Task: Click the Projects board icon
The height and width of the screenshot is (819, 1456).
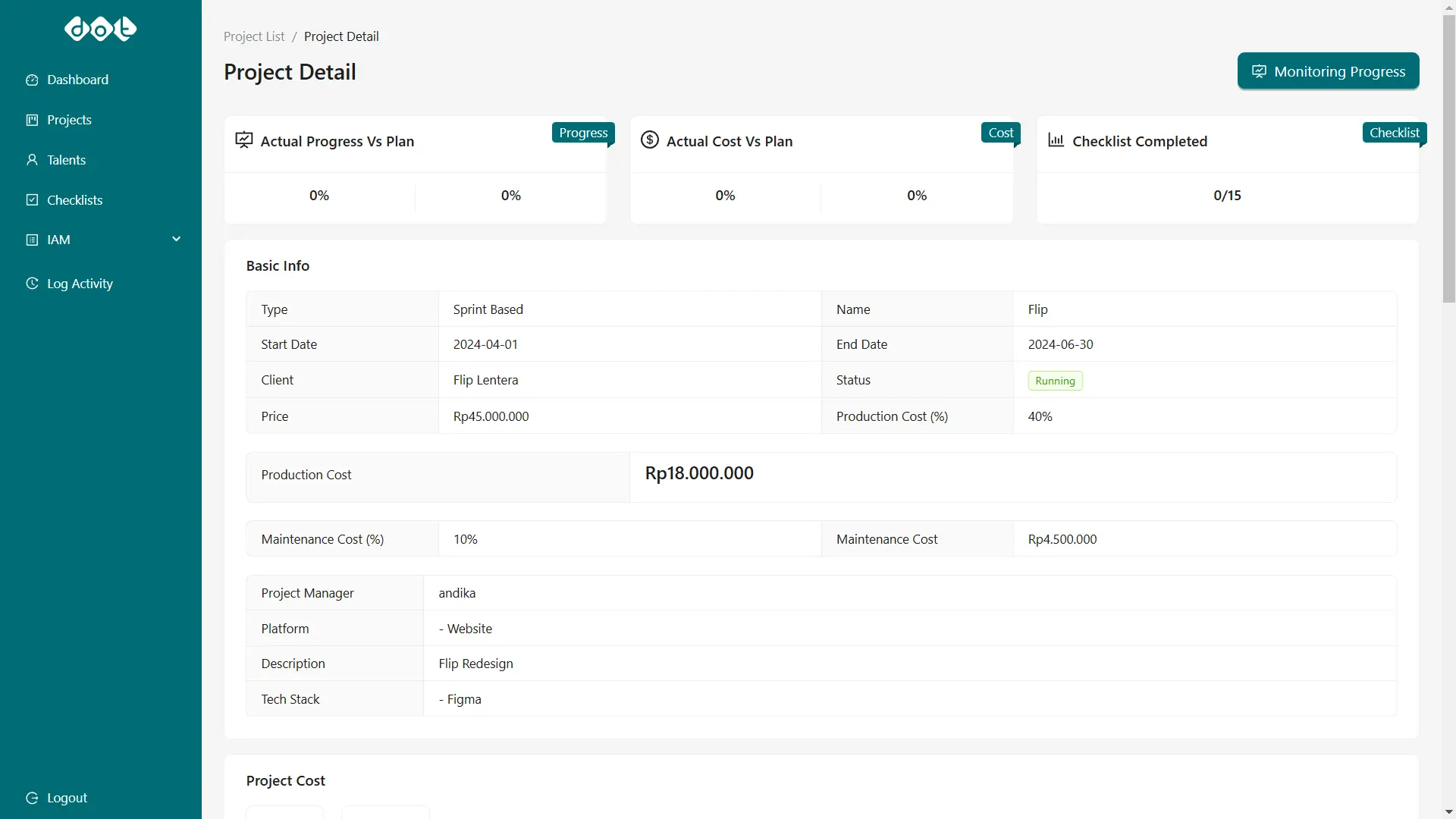Action: (32, 120)
